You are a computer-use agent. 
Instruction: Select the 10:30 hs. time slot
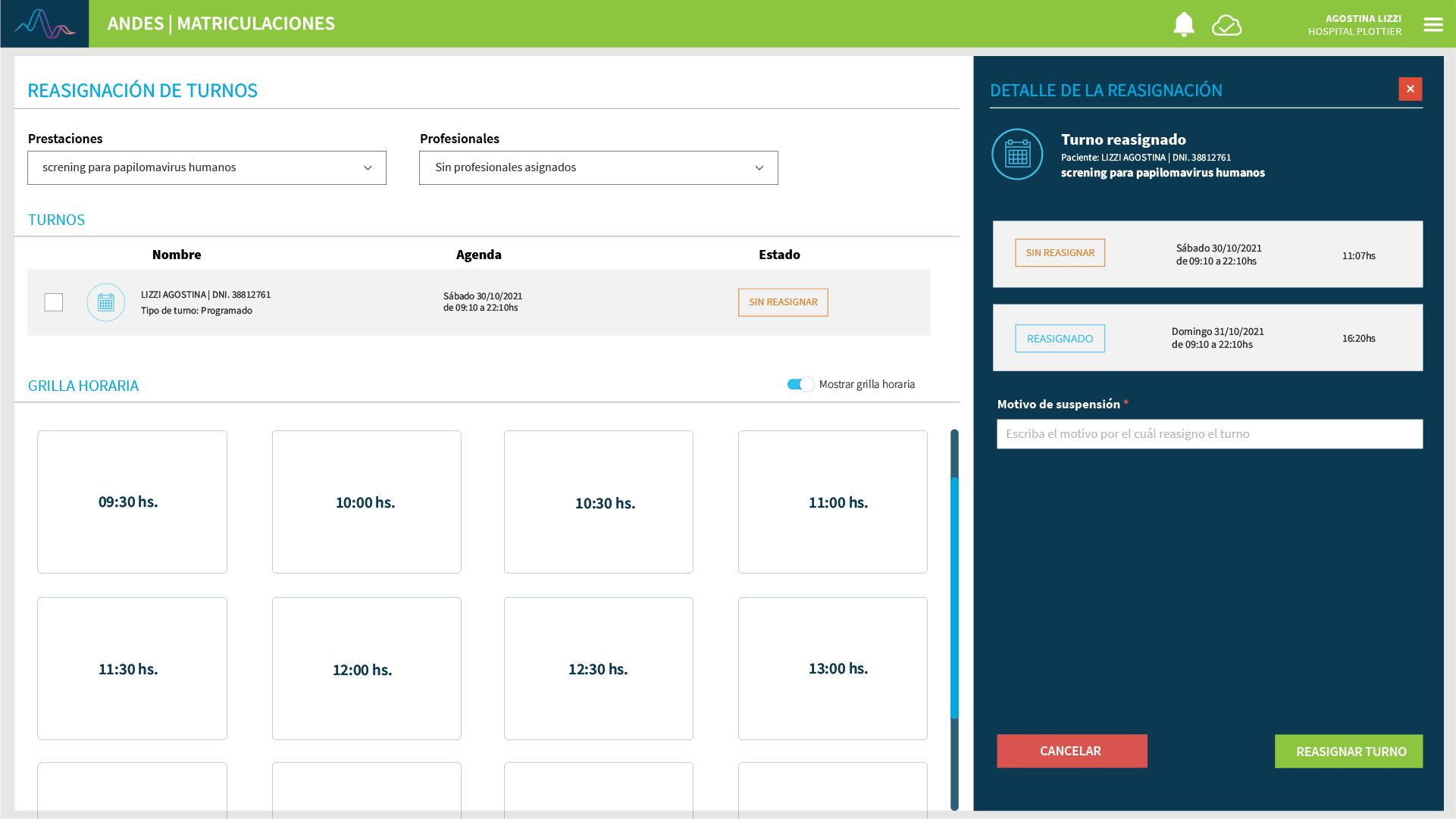point(598,502)
